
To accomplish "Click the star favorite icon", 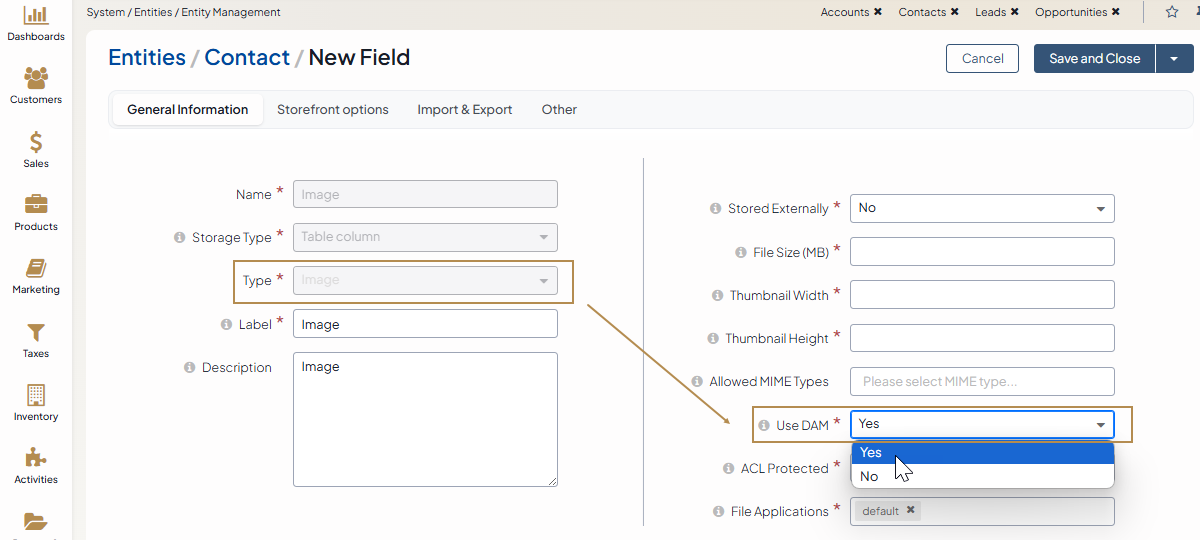I will coord(1172,12).
